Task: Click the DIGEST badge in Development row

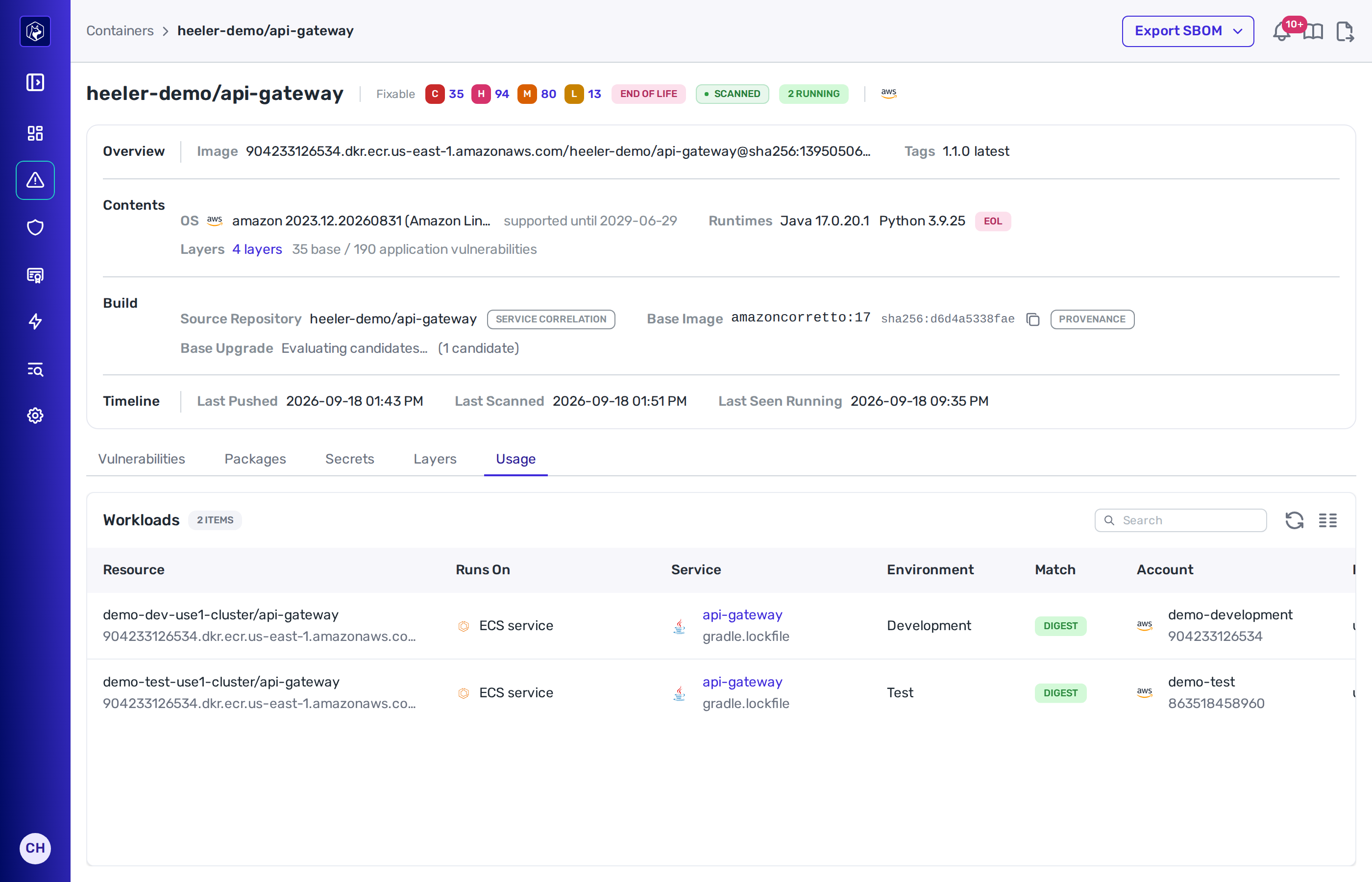Action: 1060,626
